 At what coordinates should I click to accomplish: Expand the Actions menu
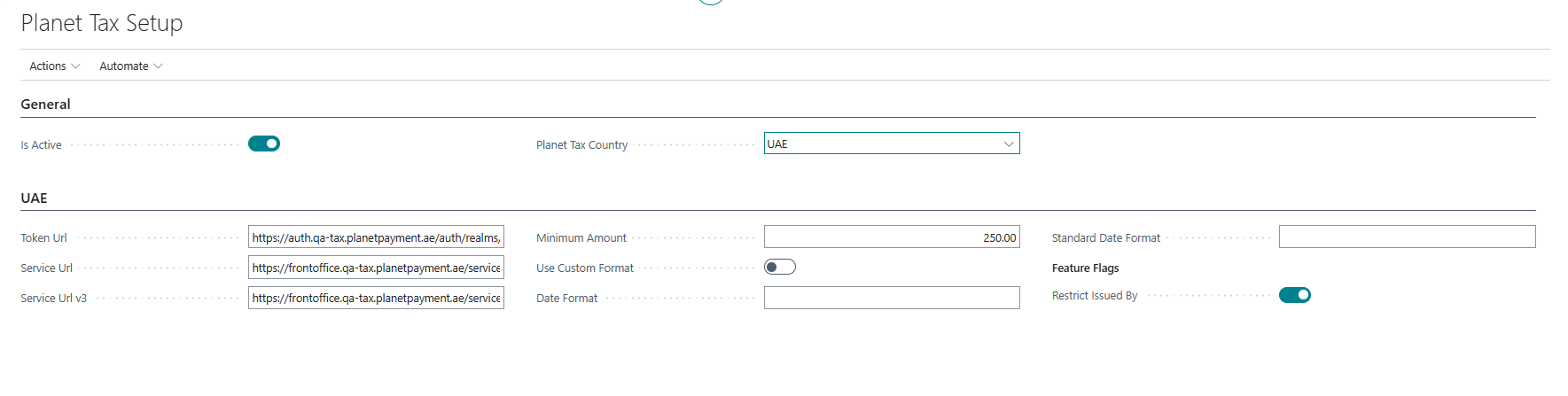(48, 66)
